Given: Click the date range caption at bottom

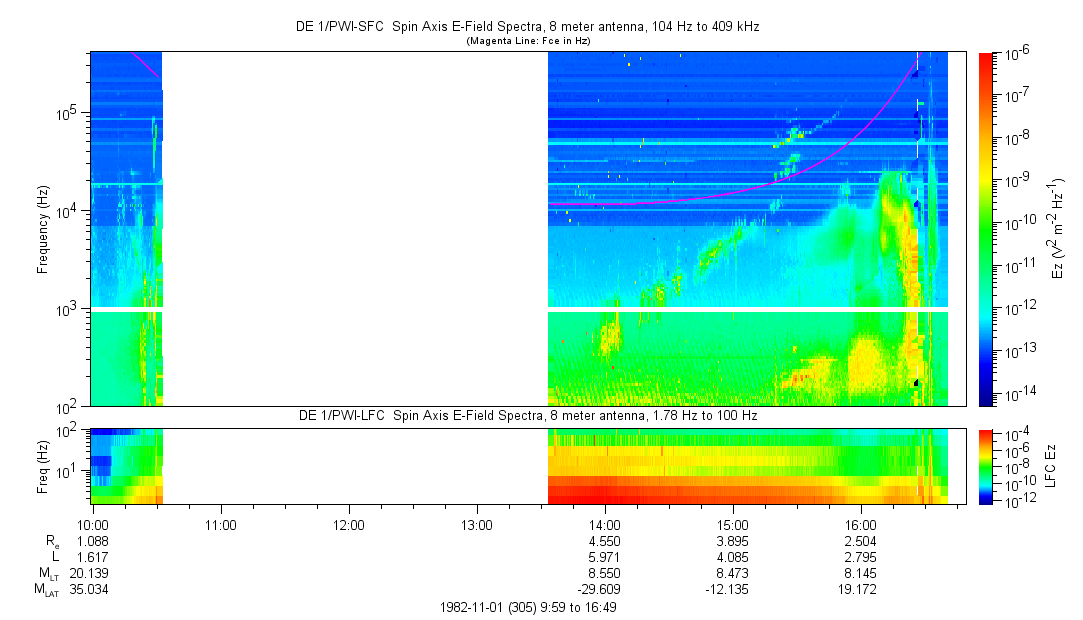Looking at the screenshot, I should [534, 608].
